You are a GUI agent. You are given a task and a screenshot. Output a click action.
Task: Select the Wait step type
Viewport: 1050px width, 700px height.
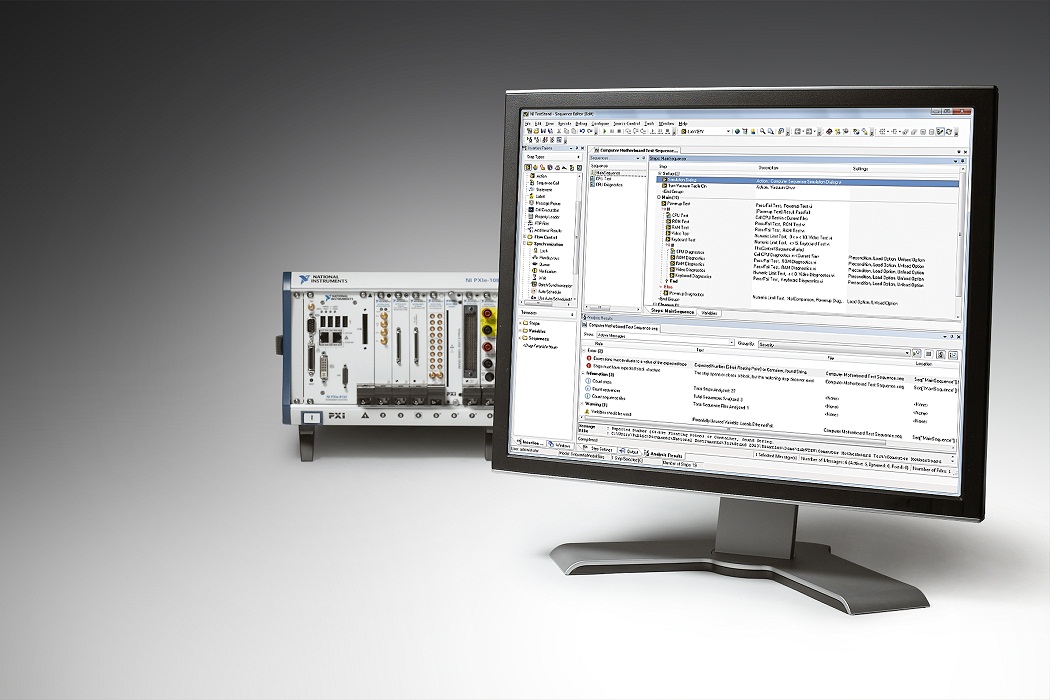pos(542,277)
